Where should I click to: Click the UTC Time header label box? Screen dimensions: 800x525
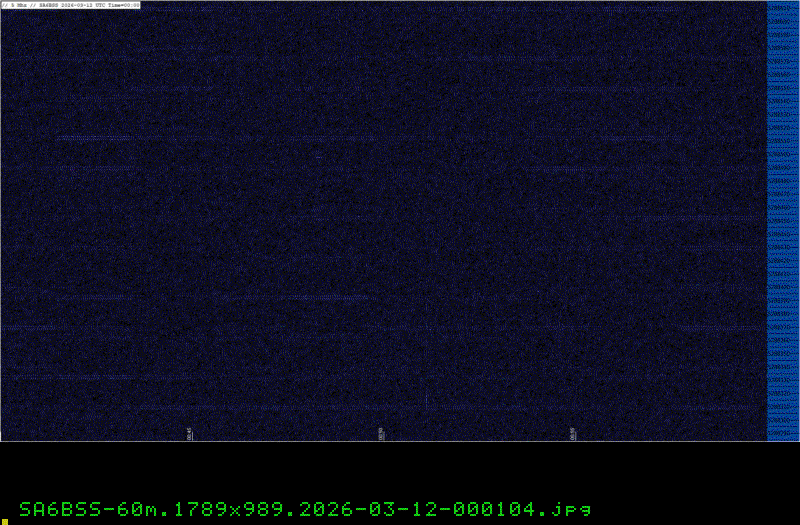pyautogui.click(x=71, y=5)
